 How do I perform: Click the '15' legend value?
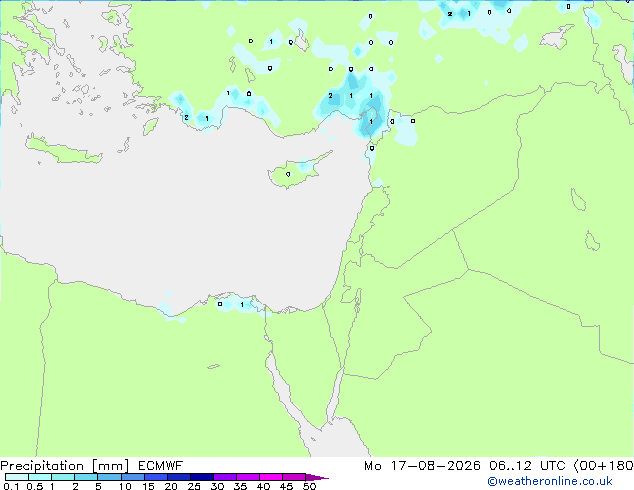click(148, 486)
